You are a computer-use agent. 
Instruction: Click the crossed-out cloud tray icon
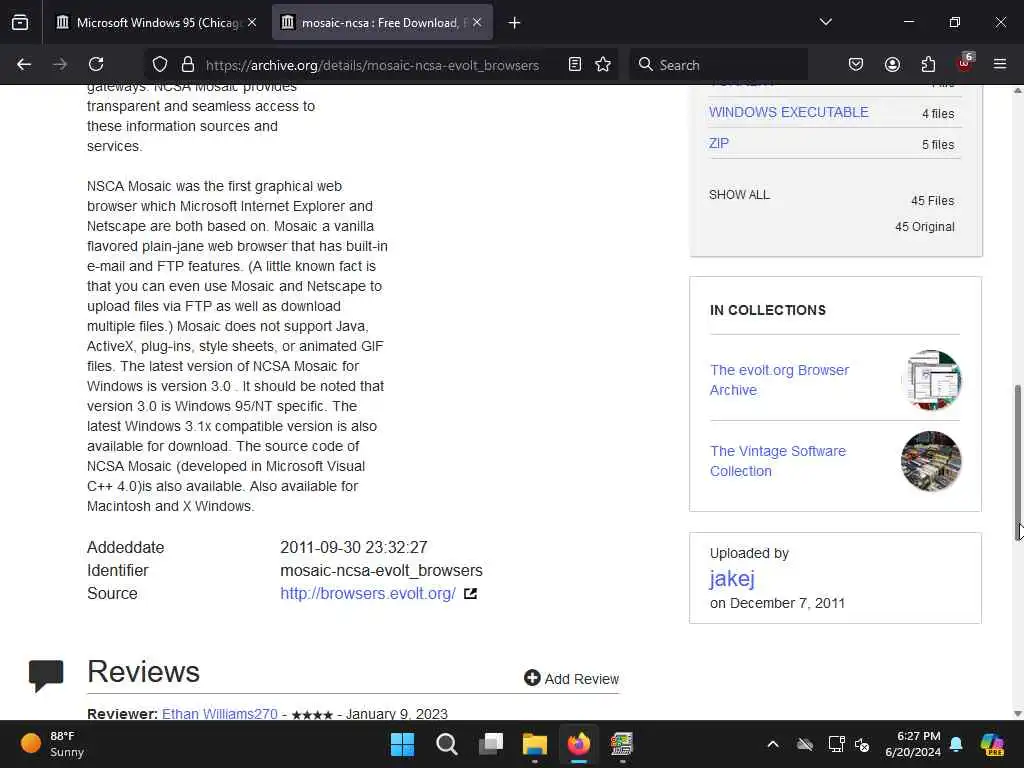pos(805,744)
